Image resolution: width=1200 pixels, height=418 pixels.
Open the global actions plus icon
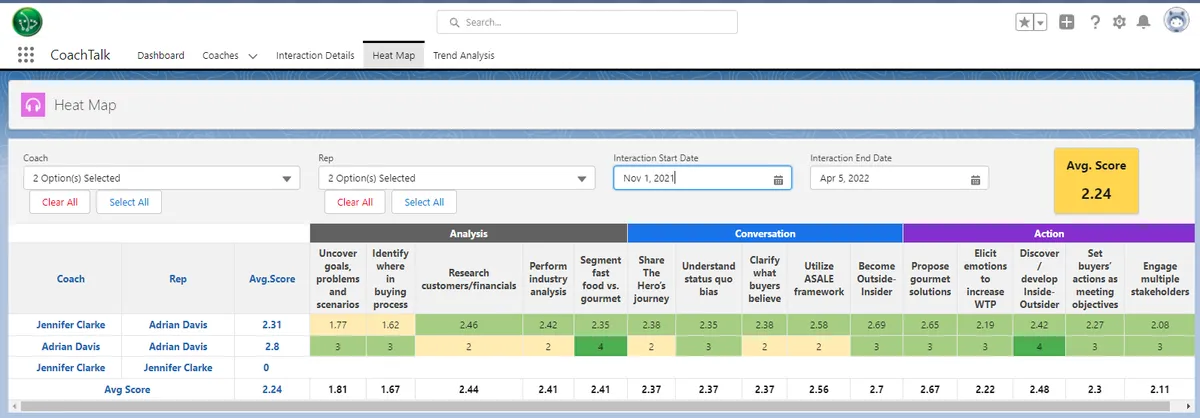1067,22
